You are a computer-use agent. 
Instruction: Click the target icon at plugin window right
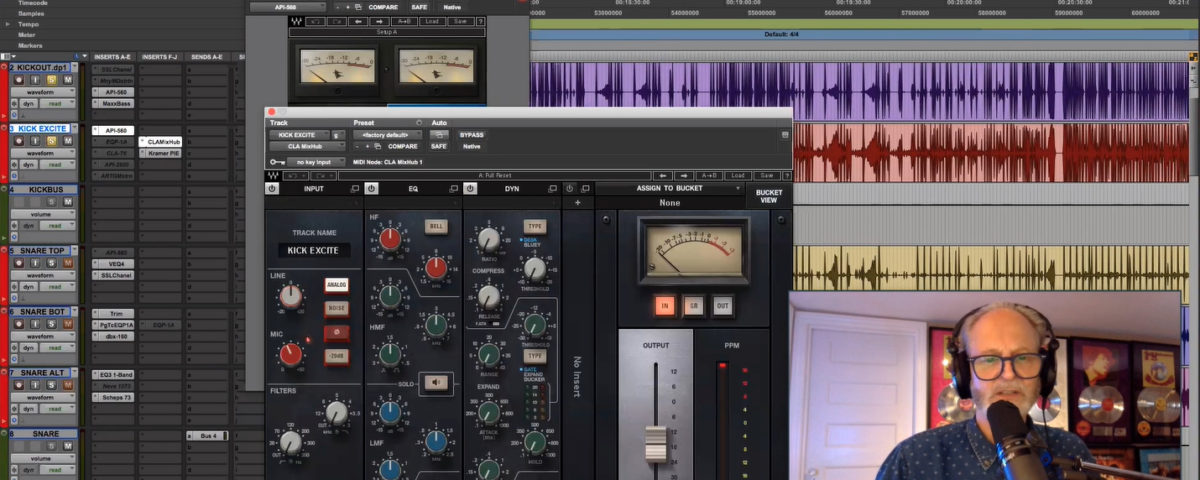point(785,134)
